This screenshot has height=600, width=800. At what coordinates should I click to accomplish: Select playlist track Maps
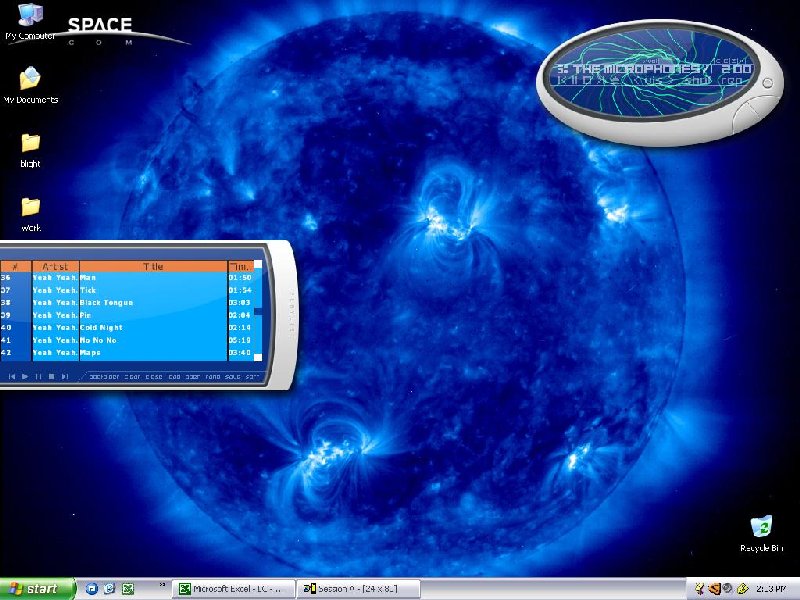[x=127, y=353]
